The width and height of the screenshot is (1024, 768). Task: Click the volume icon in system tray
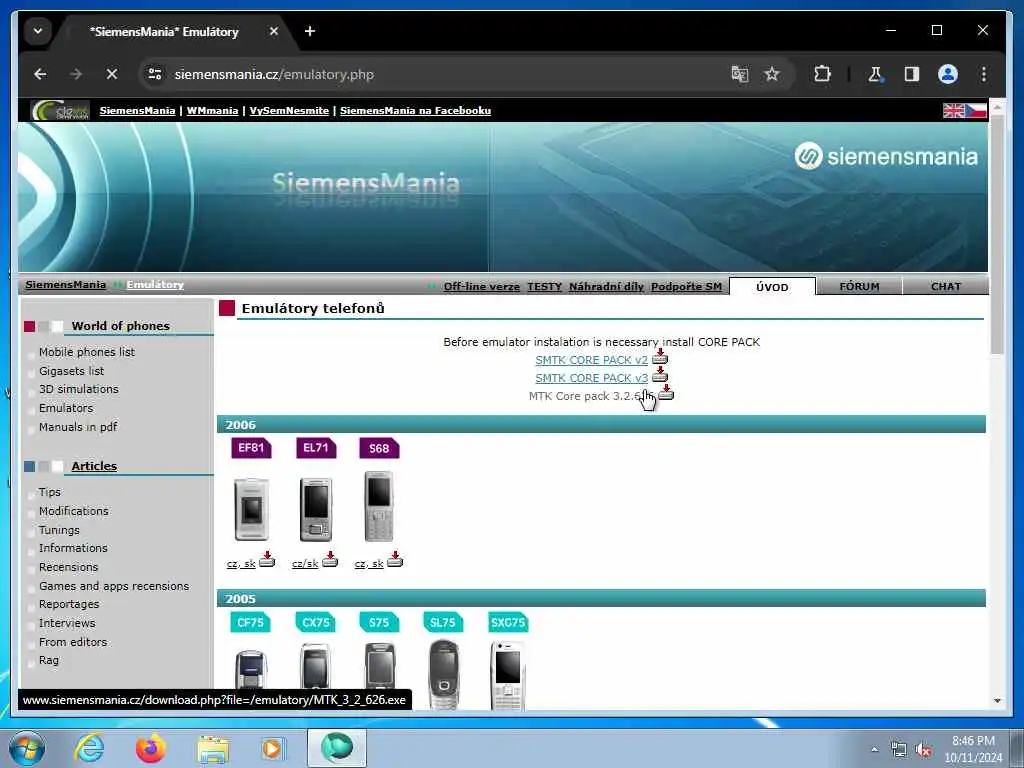(x=922, y=750)
